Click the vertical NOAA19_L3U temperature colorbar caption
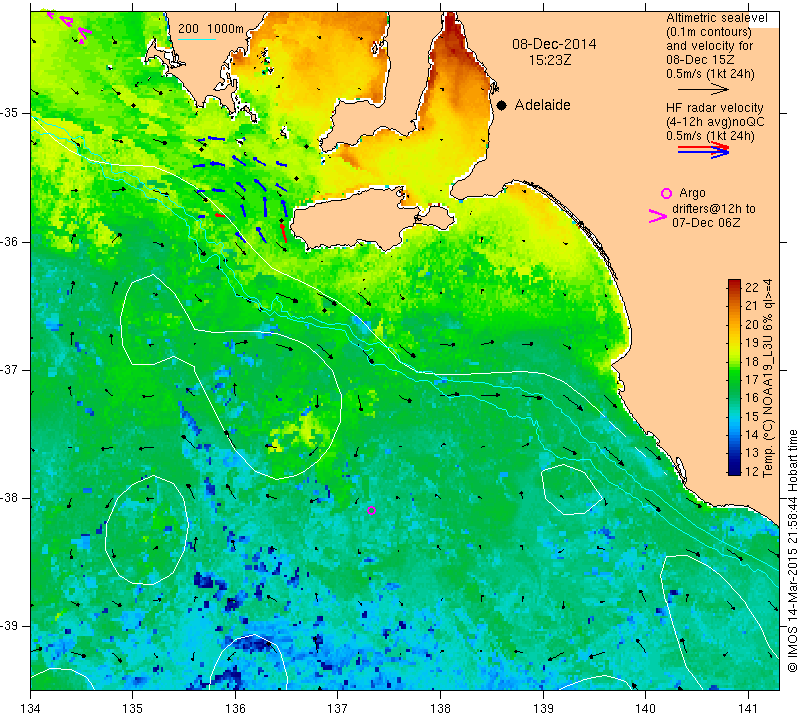 768,378
